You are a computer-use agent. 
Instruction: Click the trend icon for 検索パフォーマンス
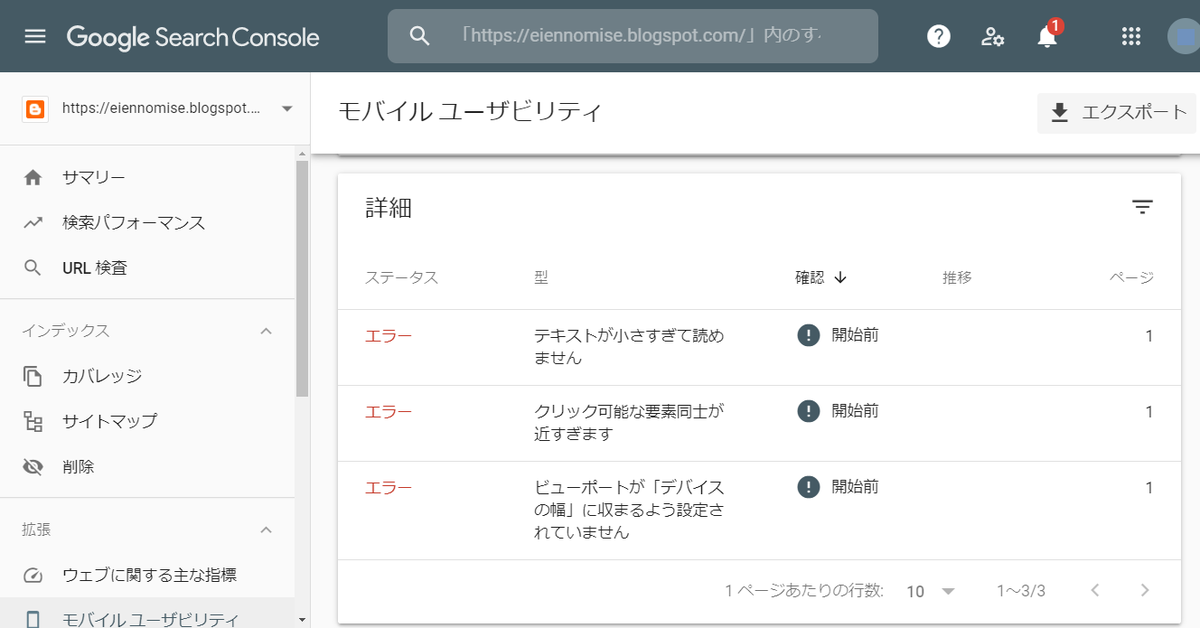pyautogui.click(x=33, y=222)
